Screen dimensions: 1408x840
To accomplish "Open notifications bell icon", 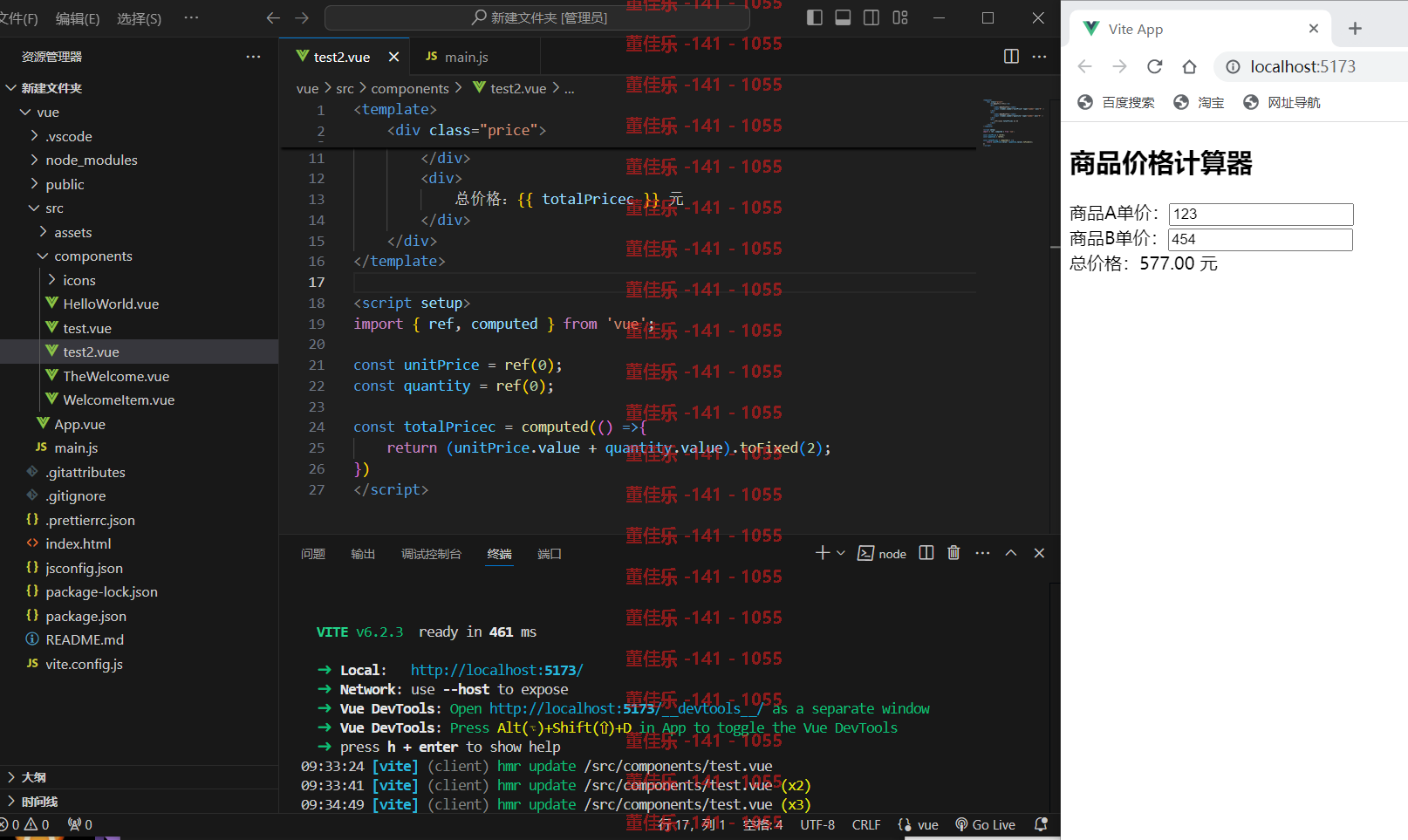I will pos(1041,824).
